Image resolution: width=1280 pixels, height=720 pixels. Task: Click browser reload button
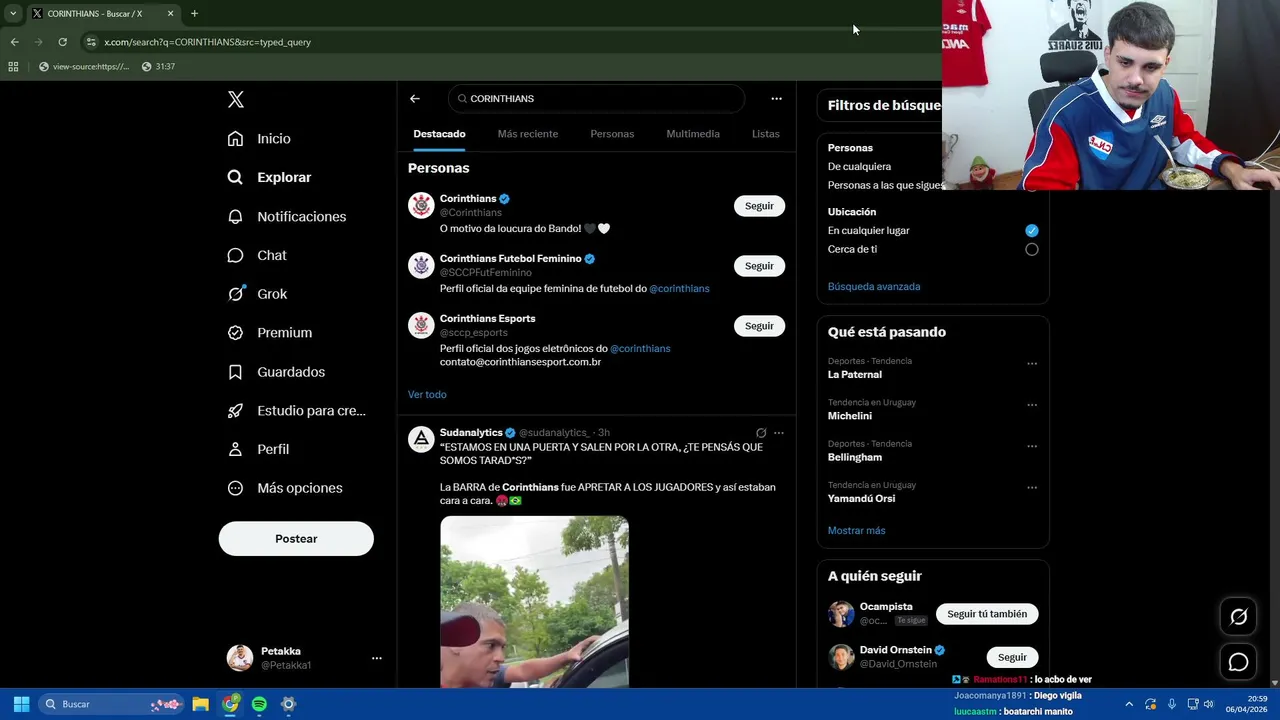tap(62, 42)
